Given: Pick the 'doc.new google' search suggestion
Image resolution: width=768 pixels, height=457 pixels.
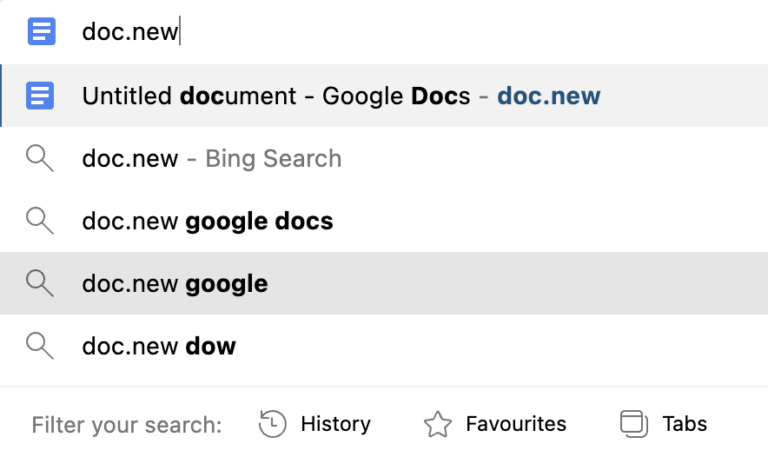Looking at the screenshot, I should (175, 284).
